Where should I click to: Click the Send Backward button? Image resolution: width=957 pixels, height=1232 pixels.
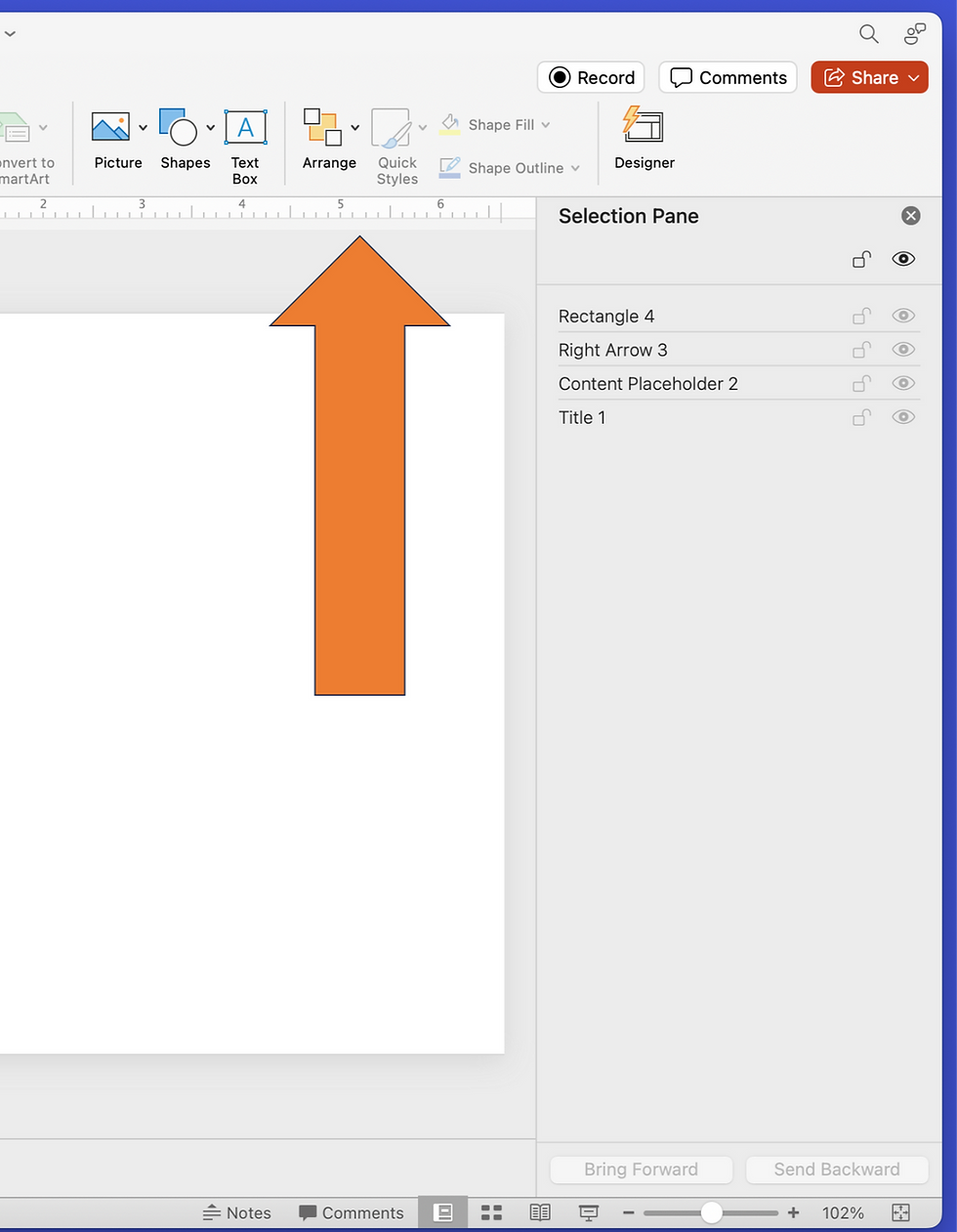836,1169
